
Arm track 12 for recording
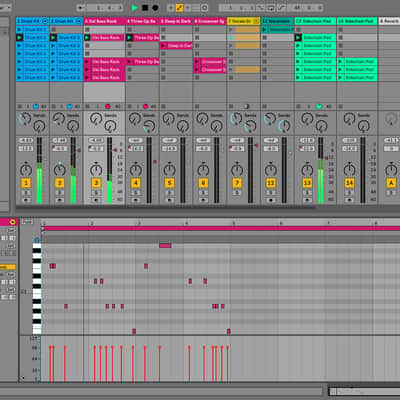click(x=271, y=200)
